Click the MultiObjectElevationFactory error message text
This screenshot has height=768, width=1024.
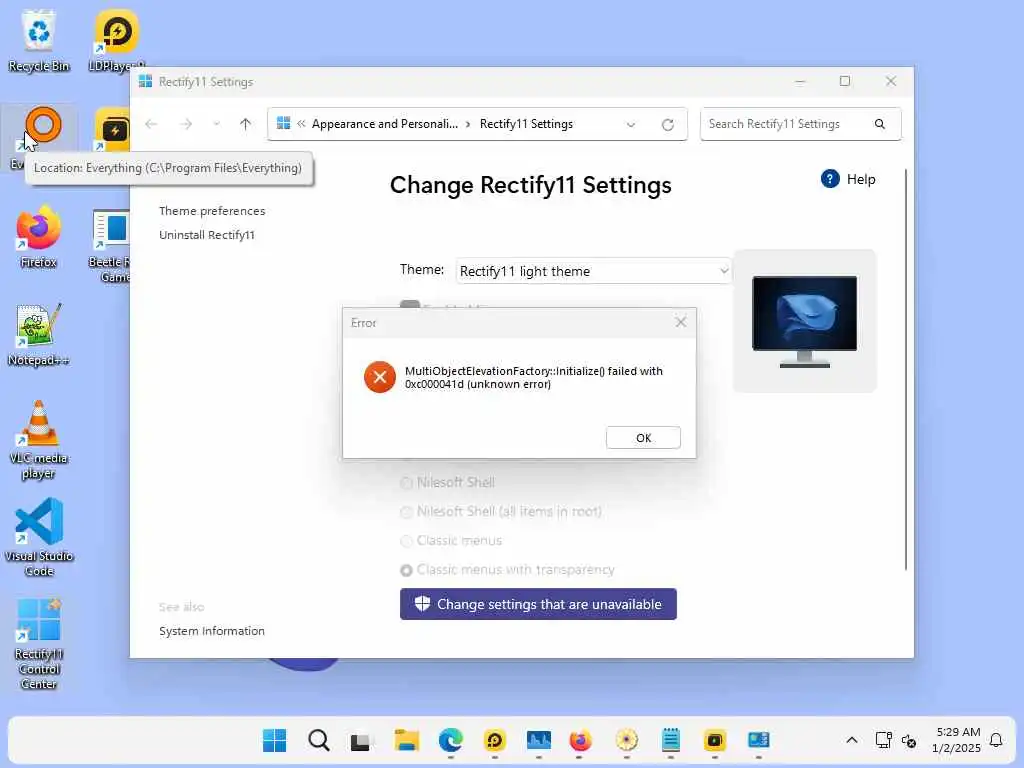[x=534, y=377]
